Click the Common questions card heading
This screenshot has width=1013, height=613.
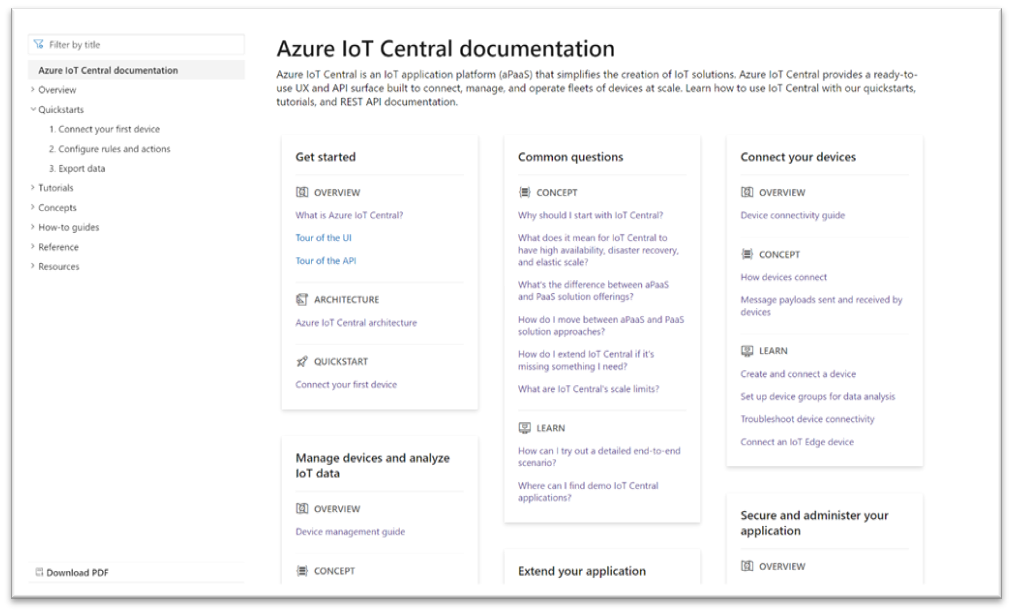(570, 157)
